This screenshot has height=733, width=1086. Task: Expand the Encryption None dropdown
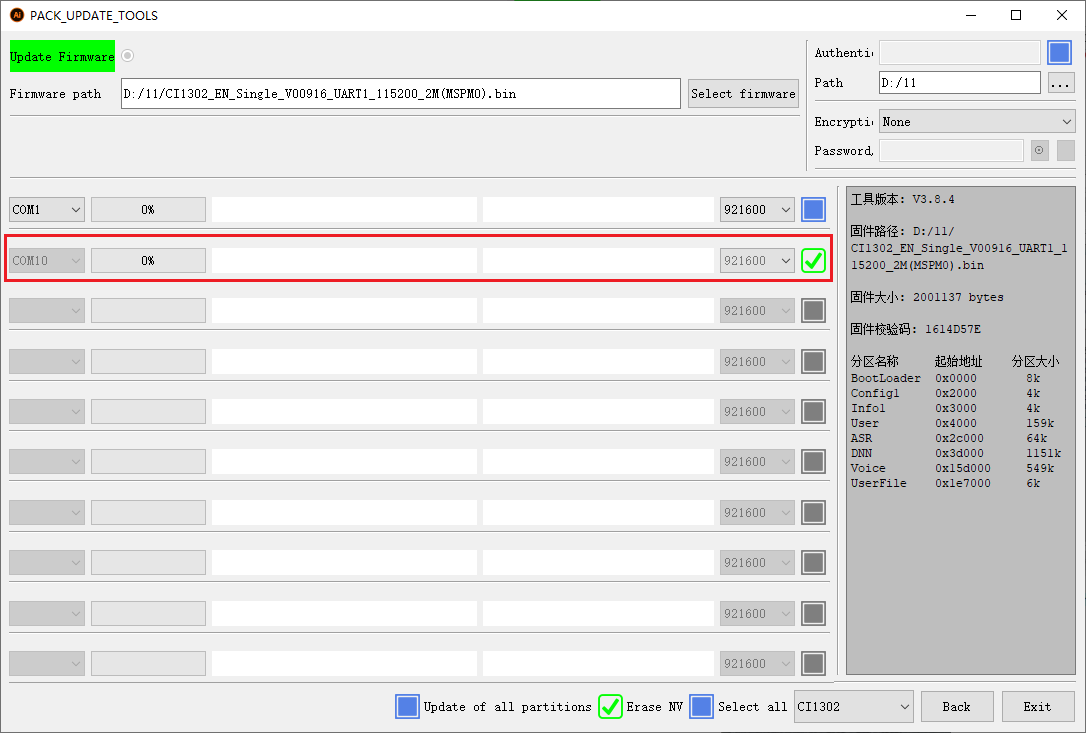(977, 121)
